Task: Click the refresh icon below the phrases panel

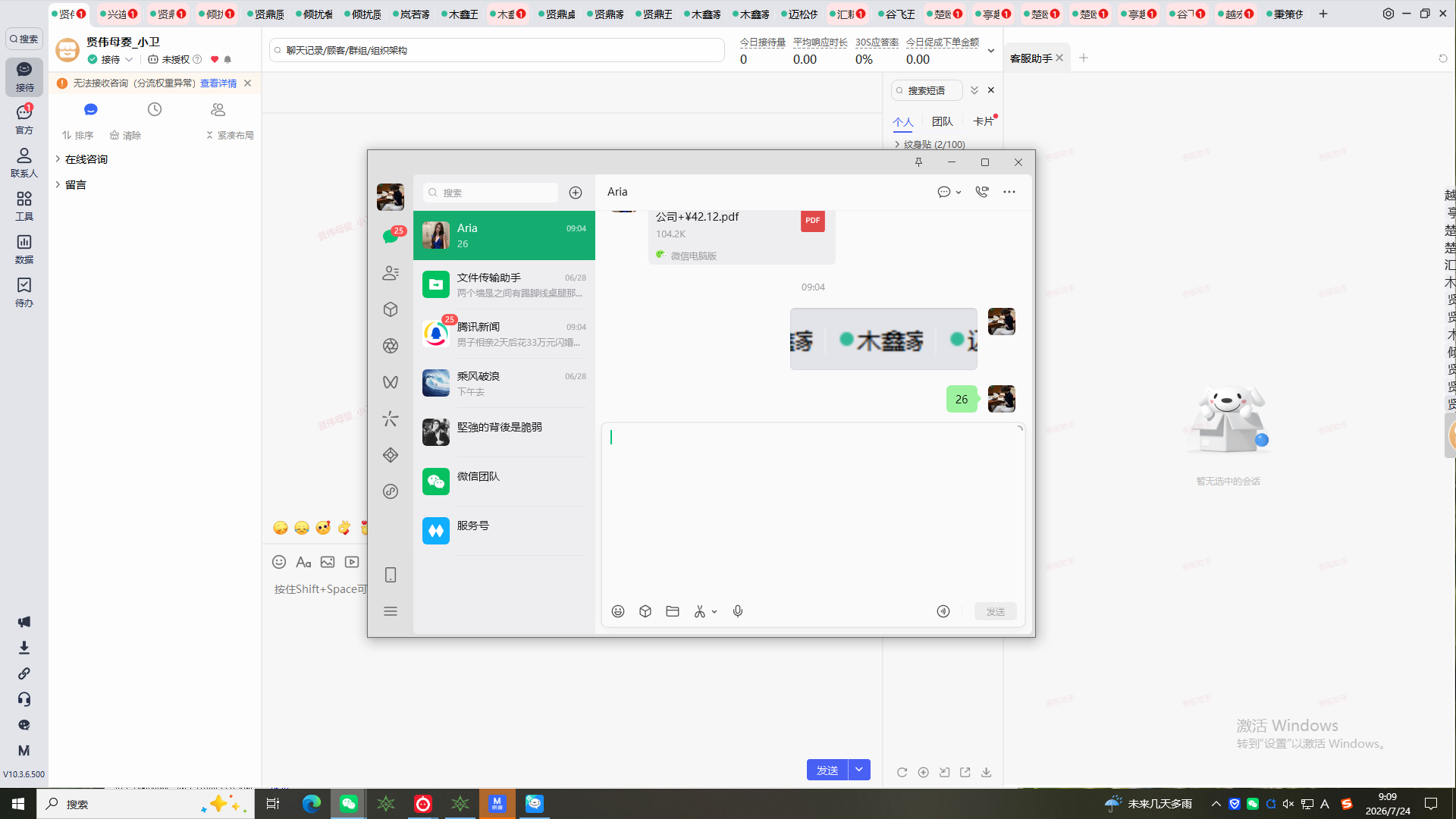Action: point(902,772)
